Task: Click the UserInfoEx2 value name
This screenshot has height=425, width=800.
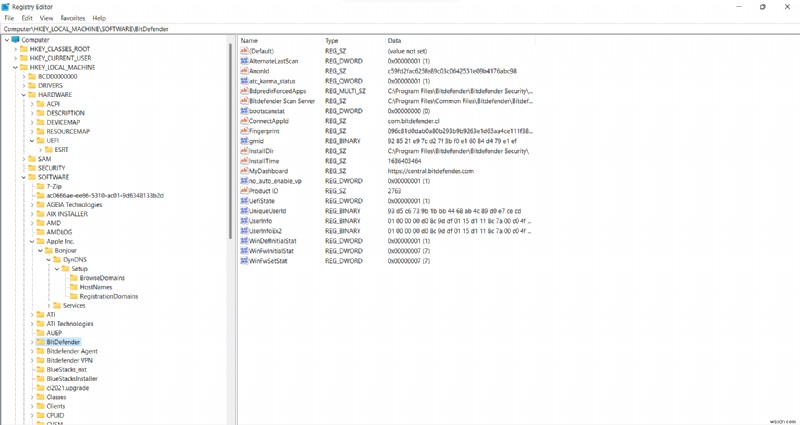Action: (x=265, y=231)
